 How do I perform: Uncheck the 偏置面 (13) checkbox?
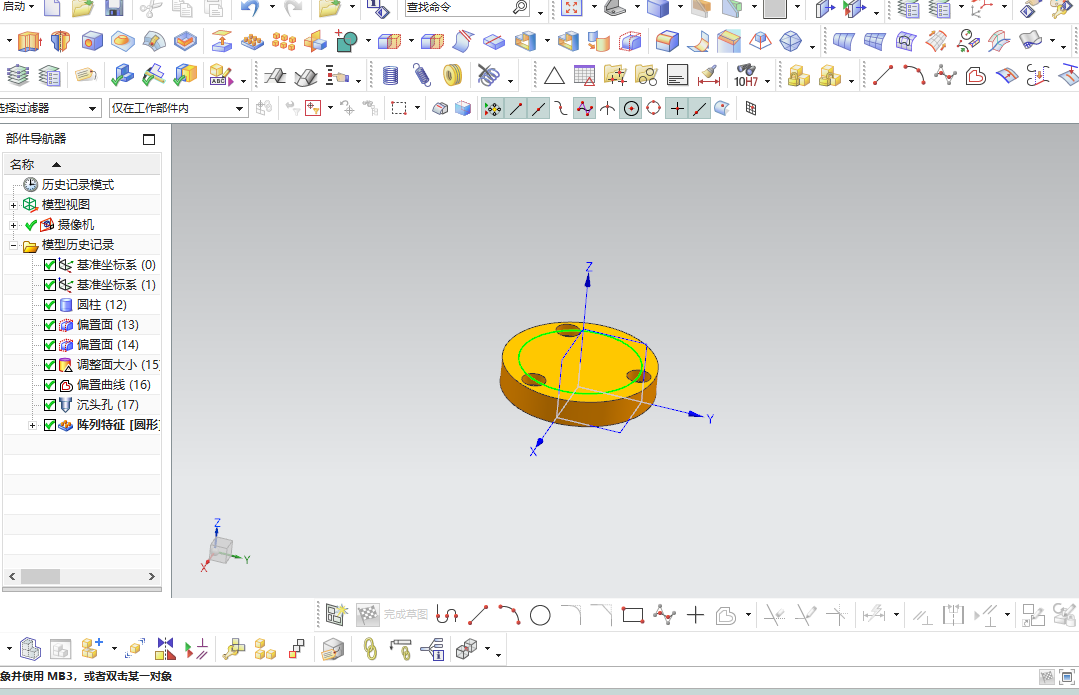50,325
